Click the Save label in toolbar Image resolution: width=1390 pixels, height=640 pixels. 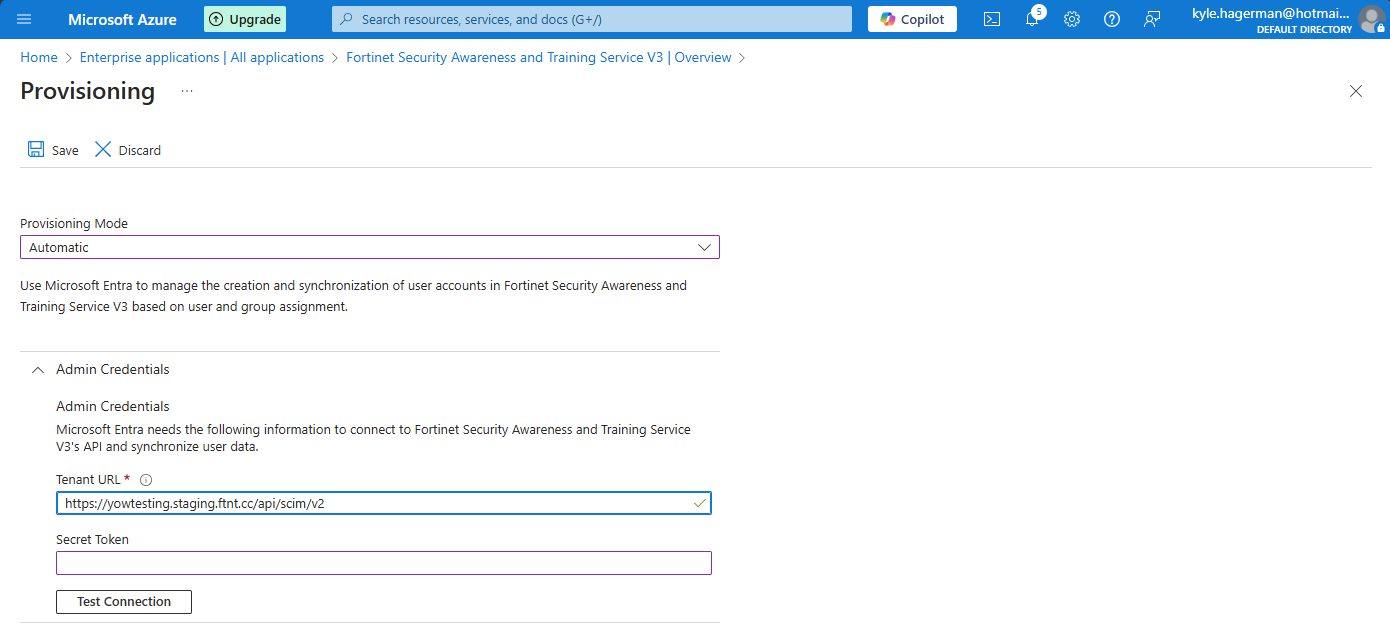coord(65,150)
